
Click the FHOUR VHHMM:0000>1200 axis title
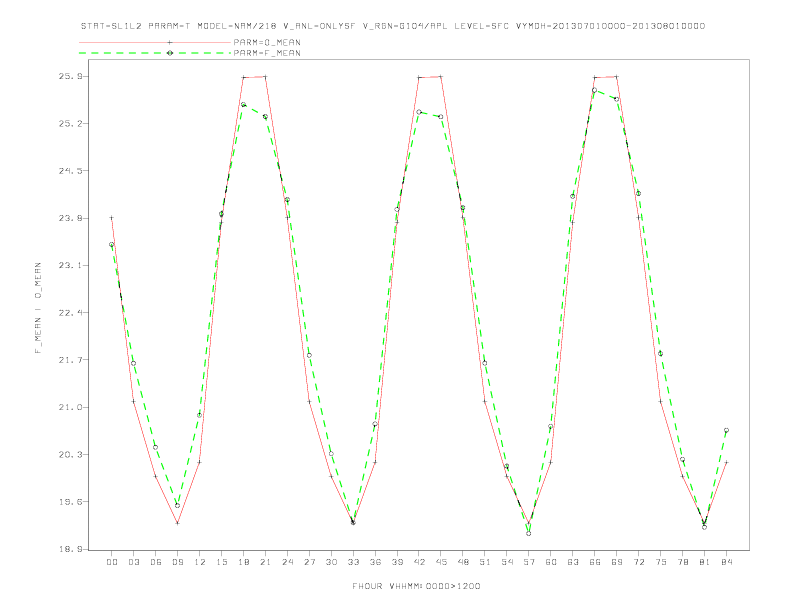[x=416, y=586]
